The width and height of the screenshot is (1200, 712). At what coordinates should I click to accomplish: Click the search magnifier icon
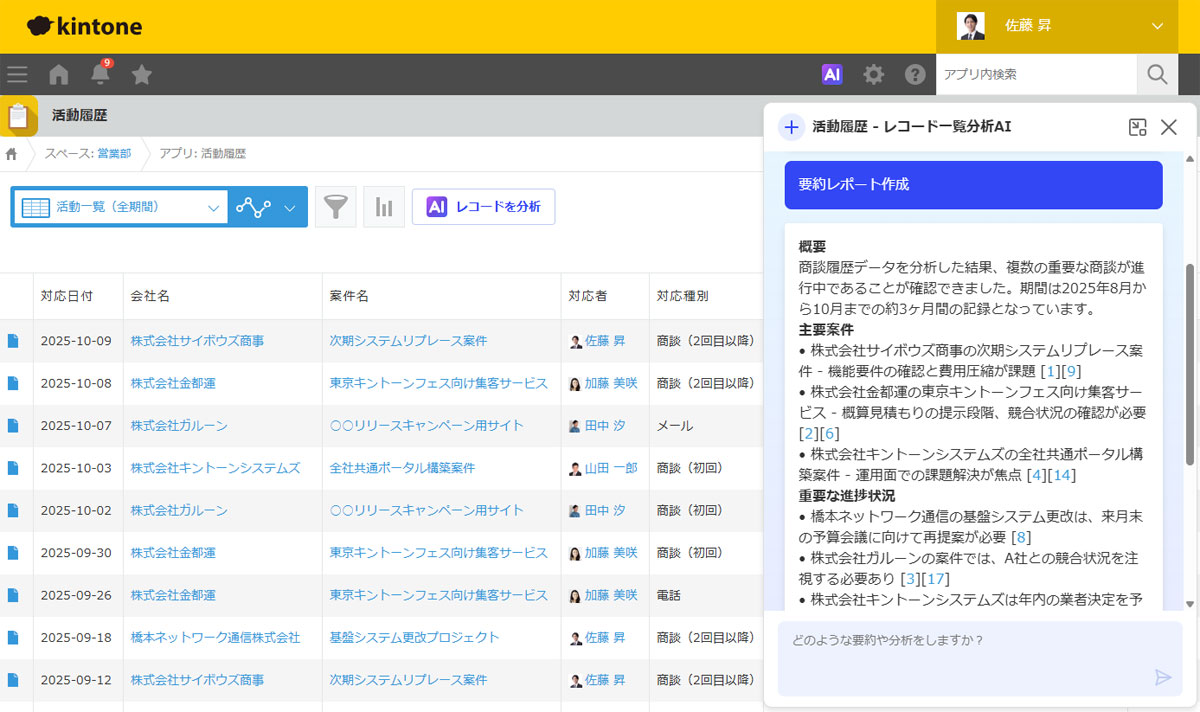1157,73
